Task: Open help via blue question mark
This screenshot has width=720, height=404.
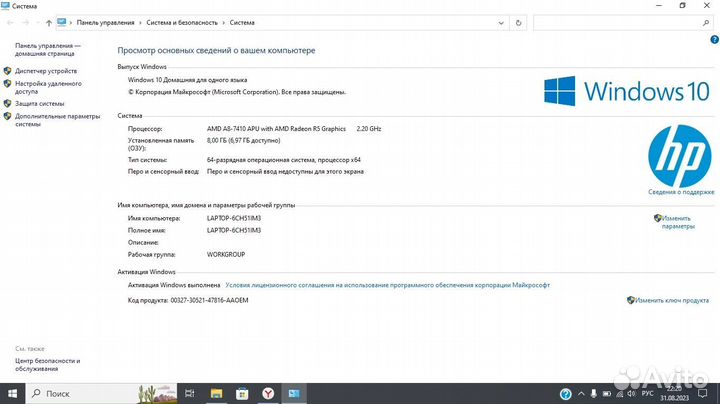Action: pyautogui.click(x=714, y=40)
